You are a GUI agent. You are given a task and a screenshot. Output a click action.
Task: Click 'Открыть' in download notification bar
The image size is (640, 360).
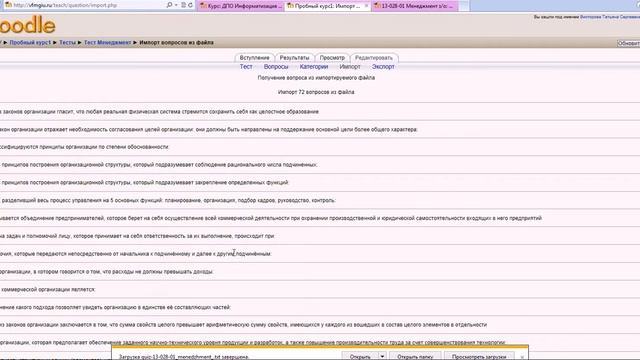click(x=360, y=356)
